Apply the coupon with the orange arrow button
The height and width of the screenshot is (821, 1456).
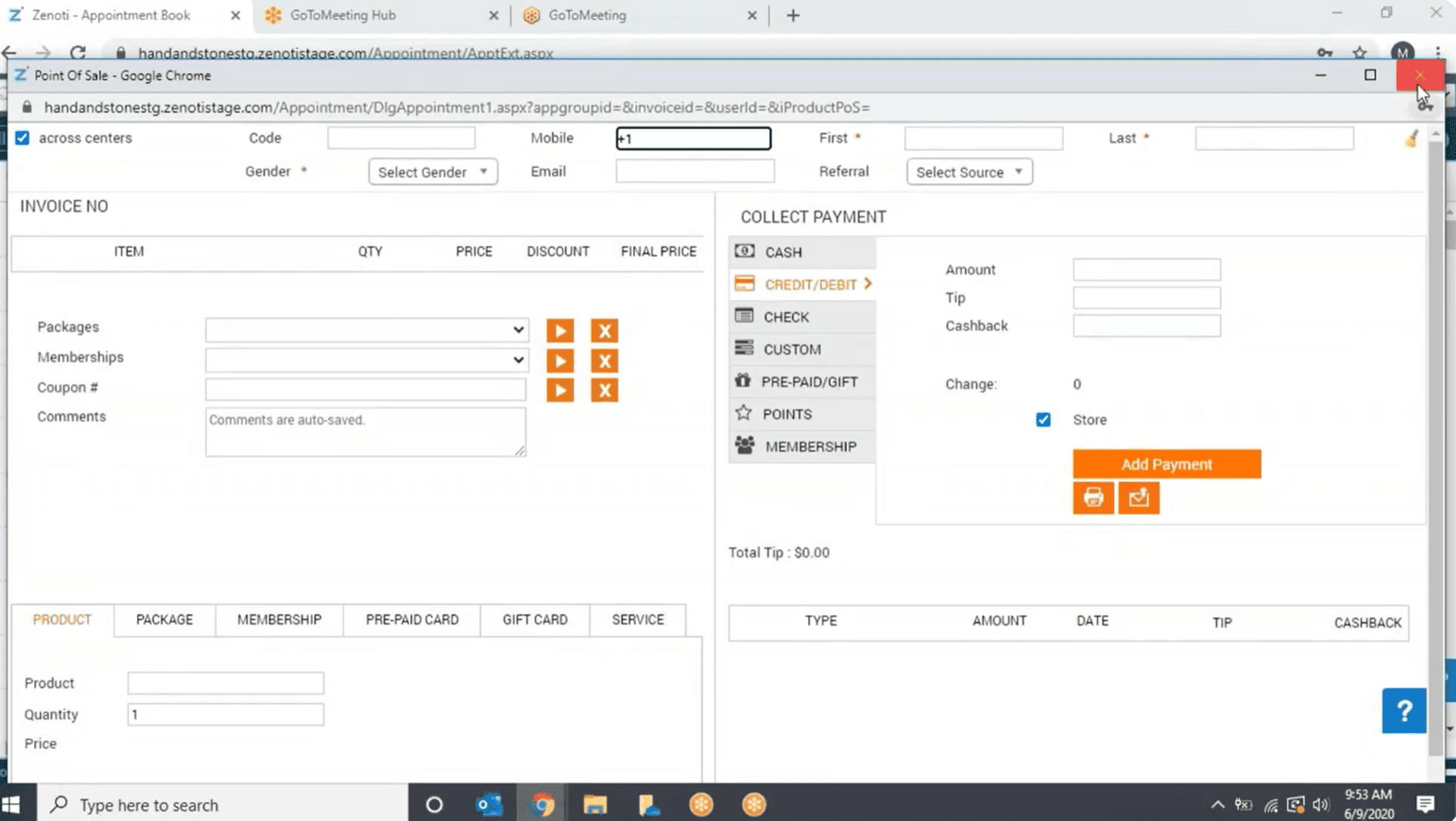(x=560, y=390)
